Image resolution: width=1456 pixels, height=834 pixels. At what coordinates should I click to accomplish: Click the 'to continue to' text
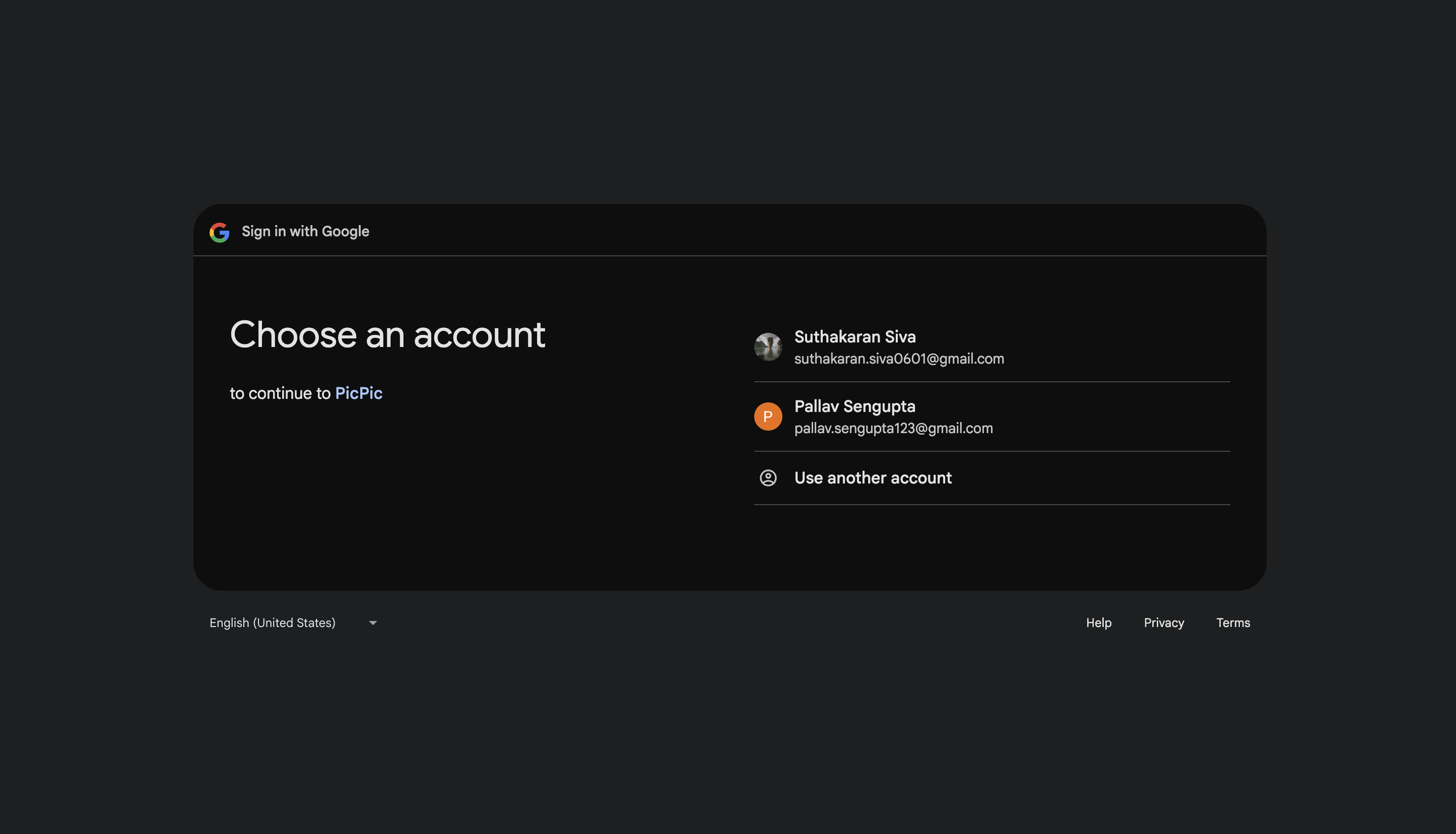coord(280,393)
